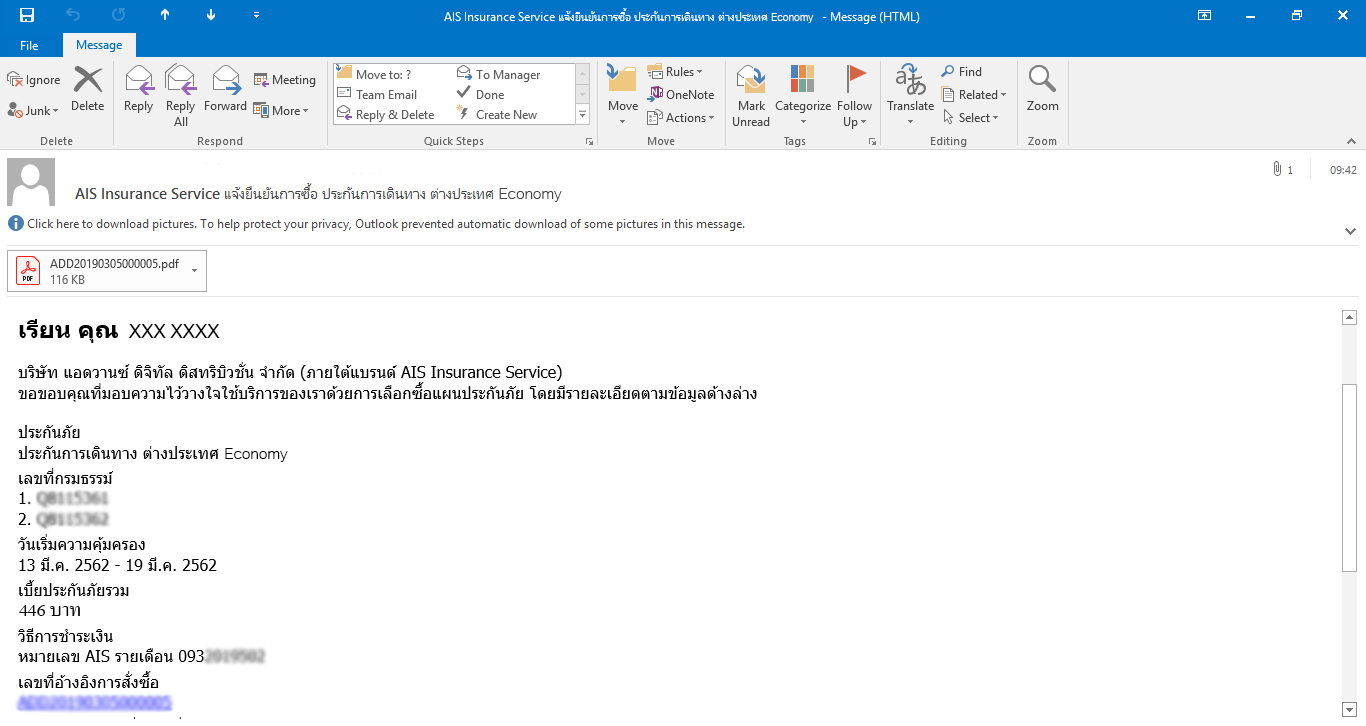The image size is (1366, 726).
Task: Go to the previous item with the up arrow
Action: pos(165,15)
